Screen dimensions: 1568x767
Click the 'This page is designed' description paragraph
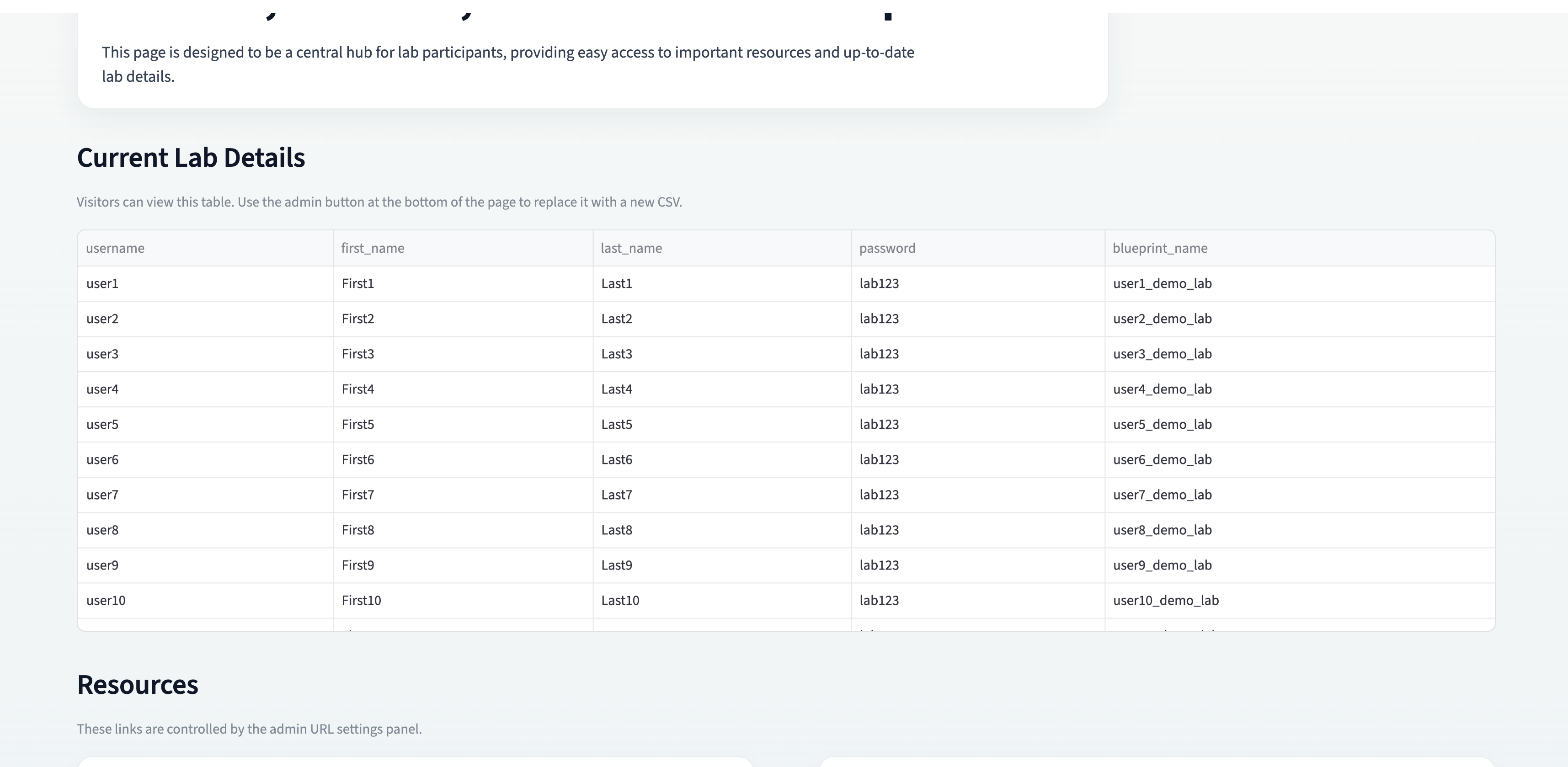(x=508, y=64)
